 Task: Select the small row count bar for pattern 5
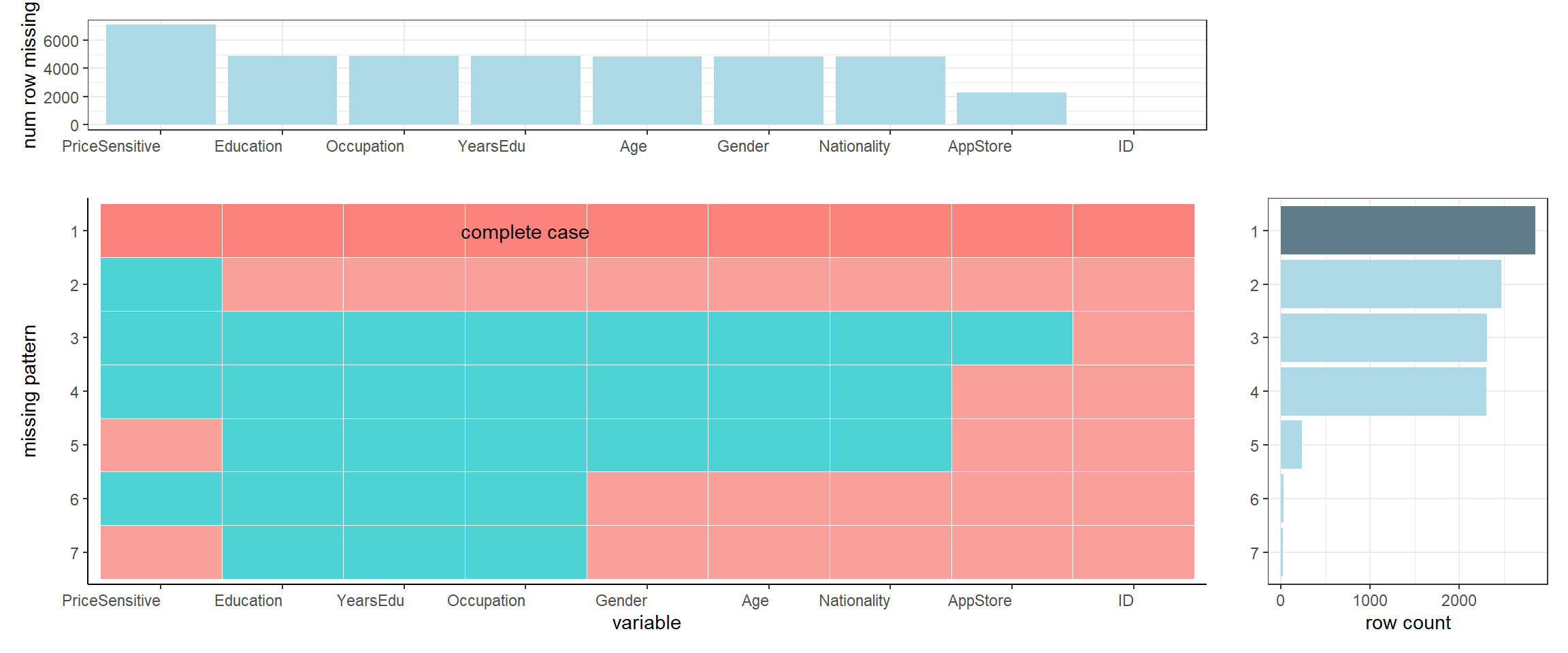coord(1291,445)
